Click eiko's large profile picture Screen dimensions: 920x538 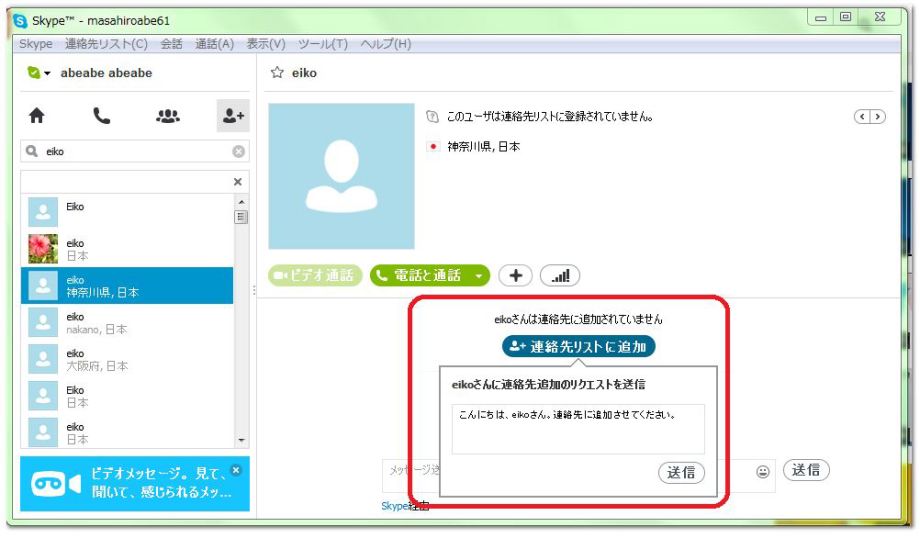[x=341, y=177]
